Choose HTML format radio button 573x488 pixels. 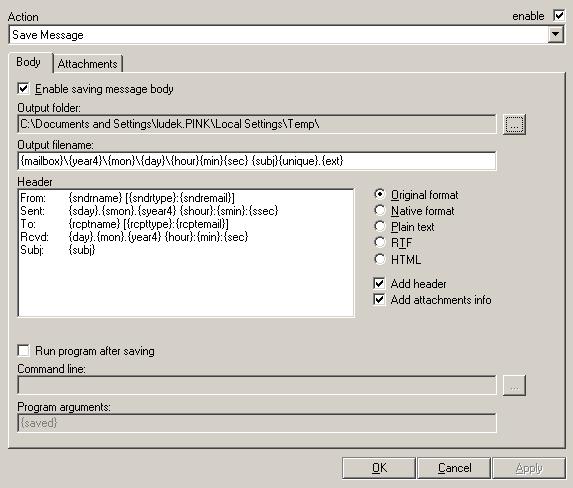pyautogui.click(x=380, y=259)
